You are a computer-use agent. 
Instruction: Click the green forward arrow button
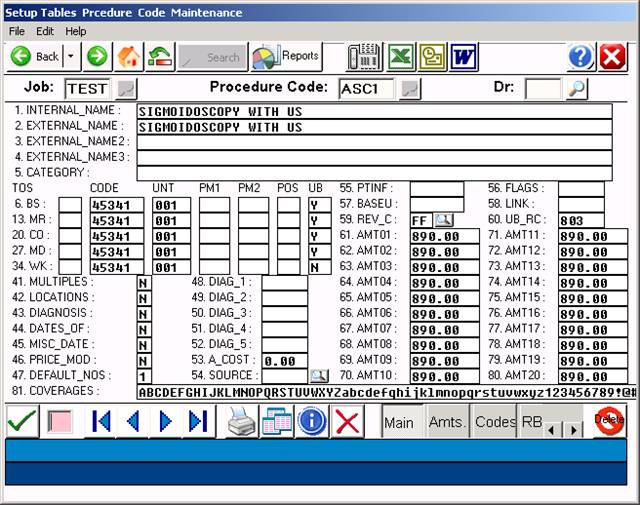pyautogui.click(x=97, y=57)
